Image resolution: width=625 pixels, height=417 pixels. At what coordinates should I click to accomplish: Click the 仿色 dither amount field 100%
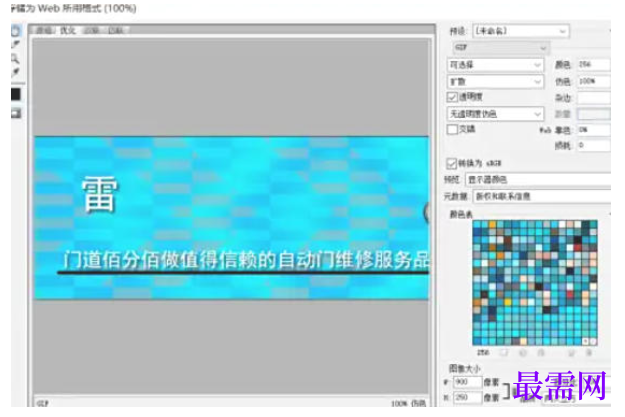tap(594, 81)
